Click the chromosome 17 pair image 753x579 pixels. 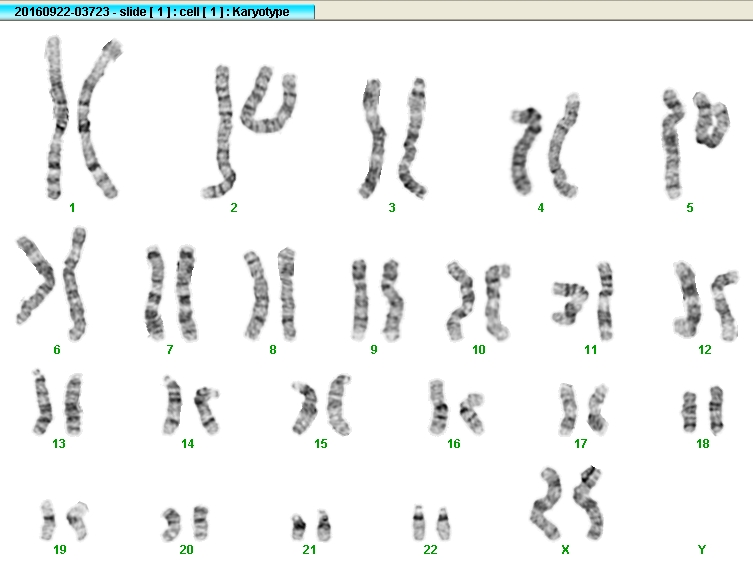[x=584, y=410]
